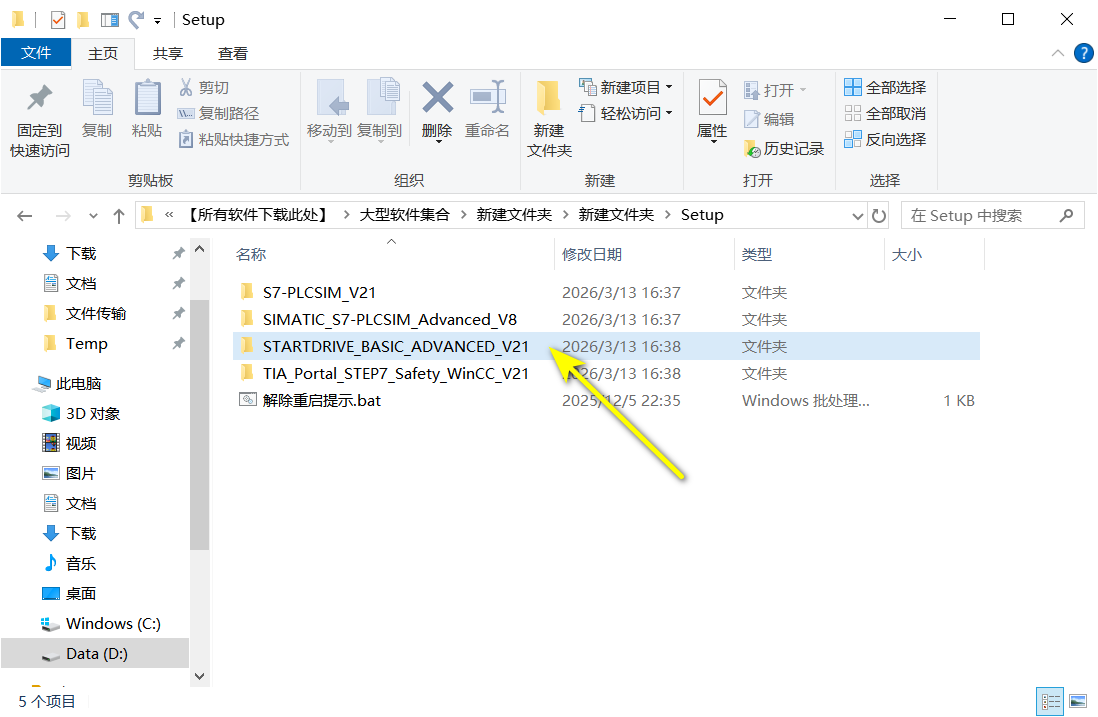
Task: Open the blue Help question mark
Action: [x=1083, y=53]
